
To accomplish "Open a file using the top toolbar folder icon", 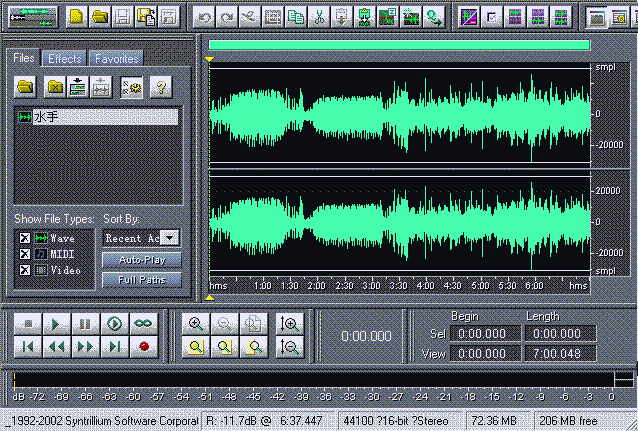I will (100, 17).
